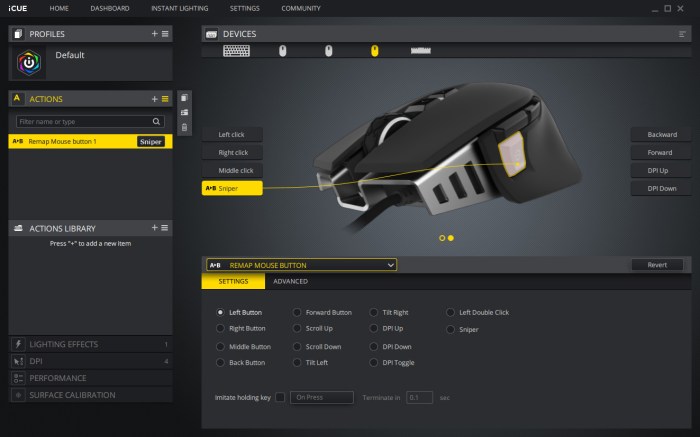
Task: Expand the DPI section
Action: click(91, 361)
